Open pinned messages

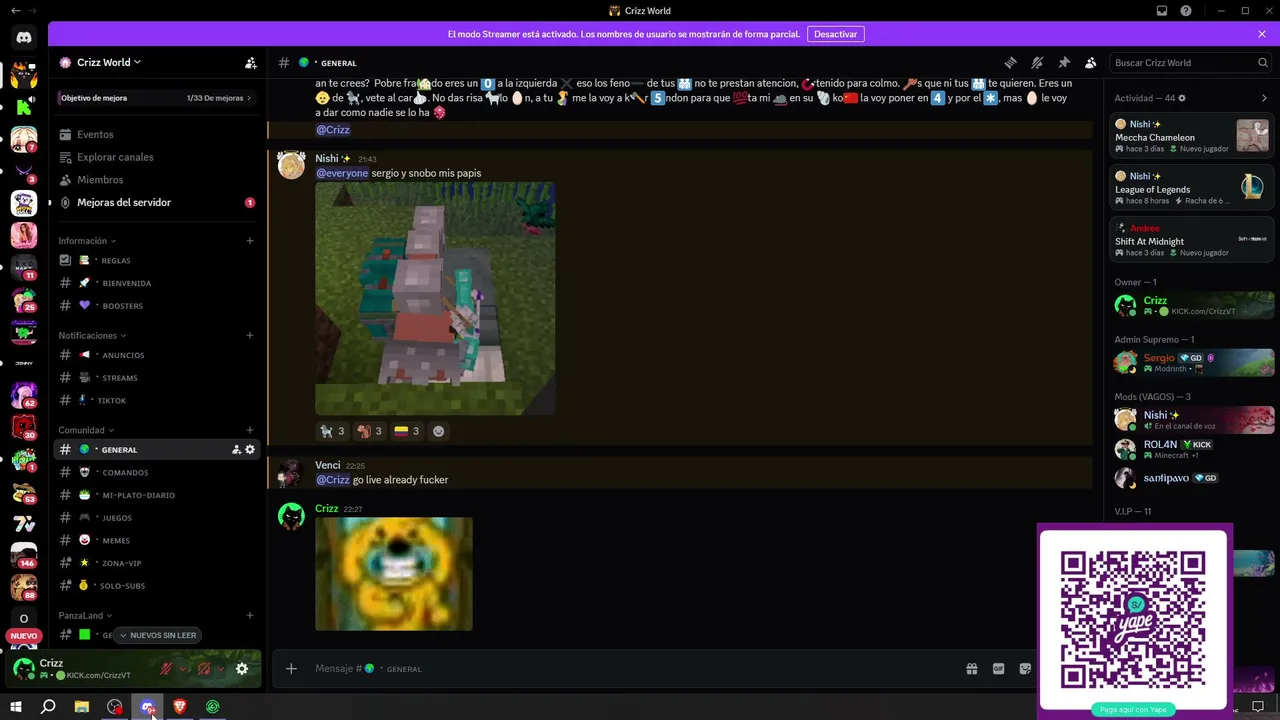pos(1064,63)
